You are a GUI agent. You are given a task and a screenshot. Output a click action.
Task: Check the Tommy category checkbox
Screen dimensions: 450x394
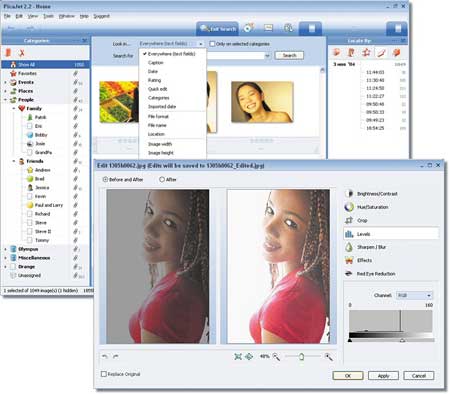point(29,240)
